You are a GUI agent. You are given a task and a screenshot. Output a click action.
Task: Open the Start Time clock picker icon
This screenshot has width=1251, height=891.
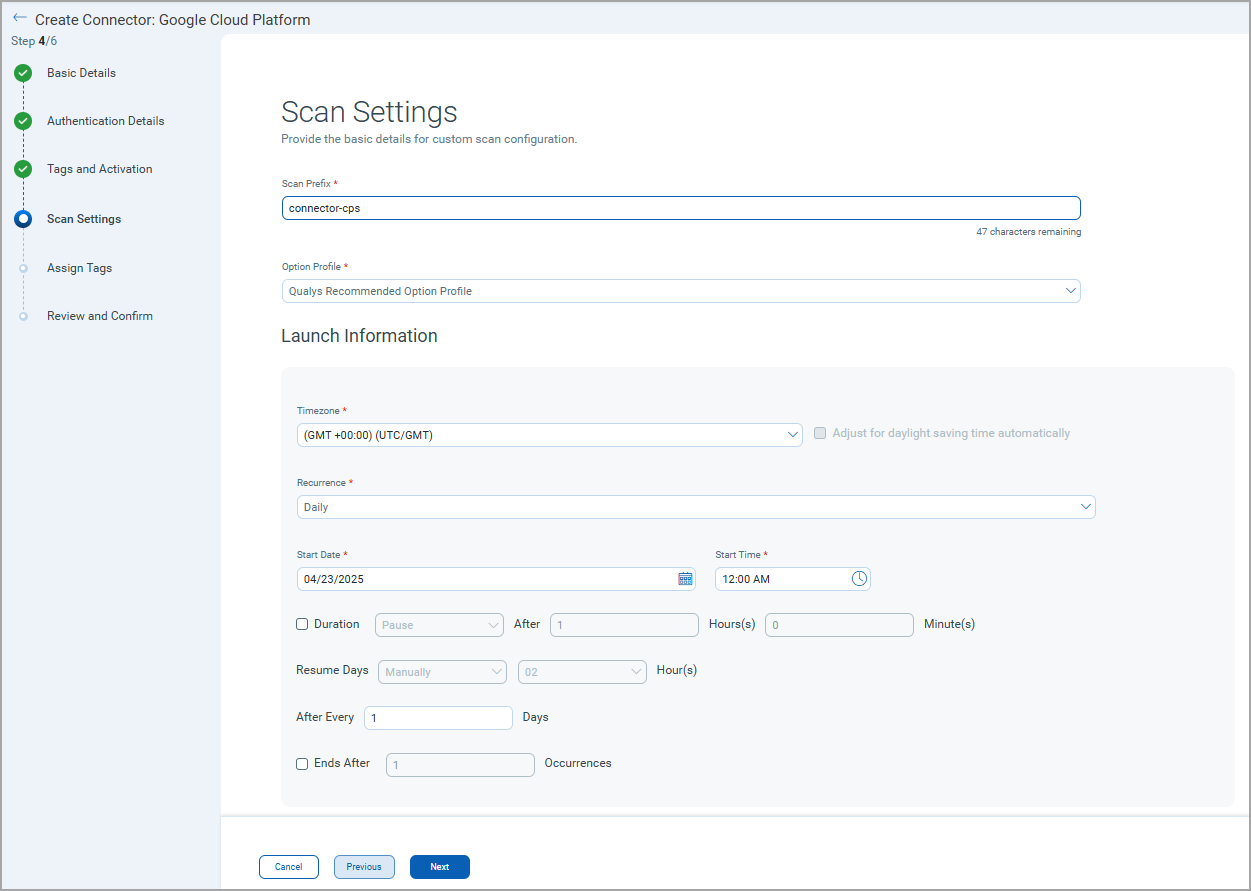(x=859, y=579)
